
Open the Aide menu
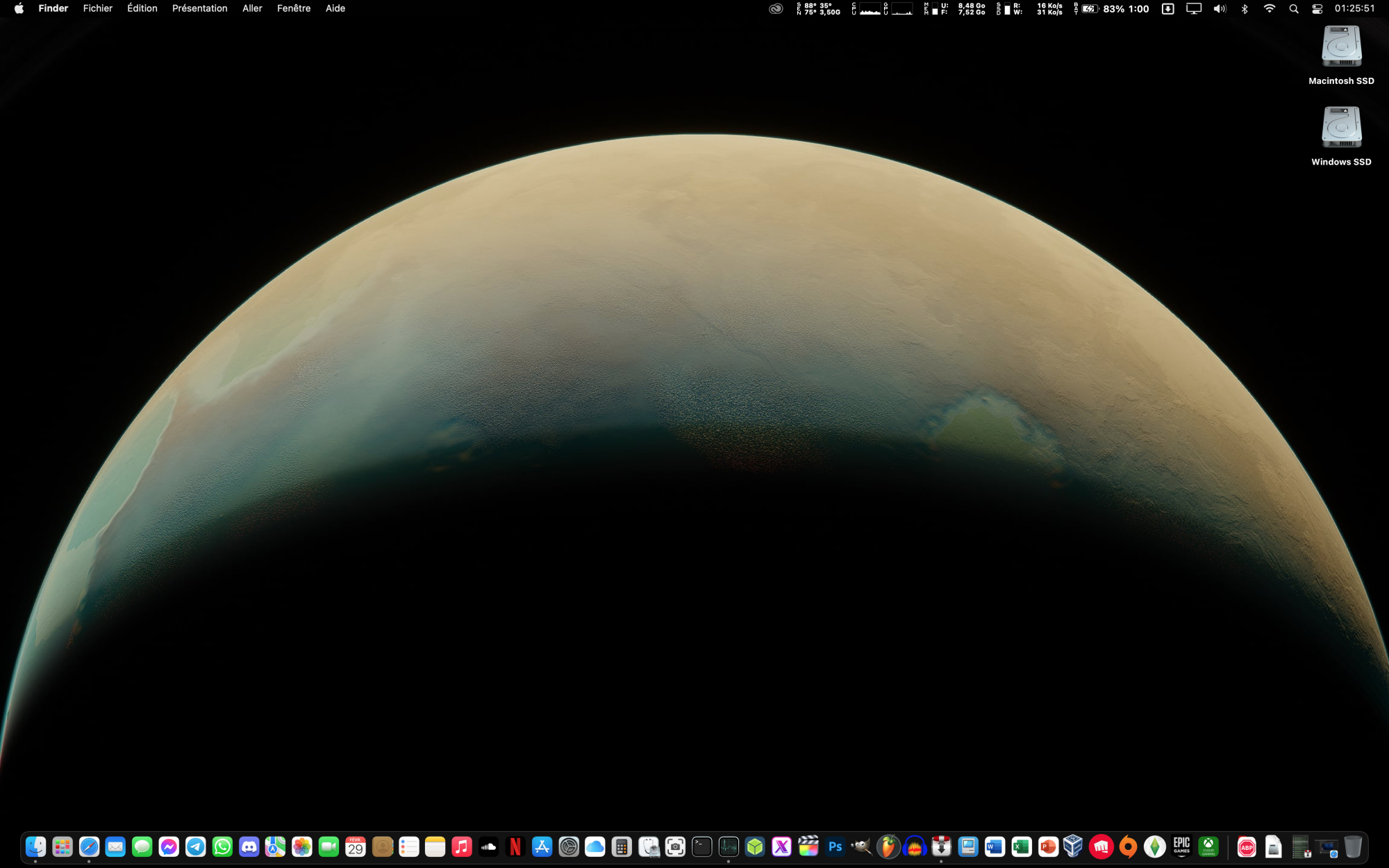(x=335, y=8)
